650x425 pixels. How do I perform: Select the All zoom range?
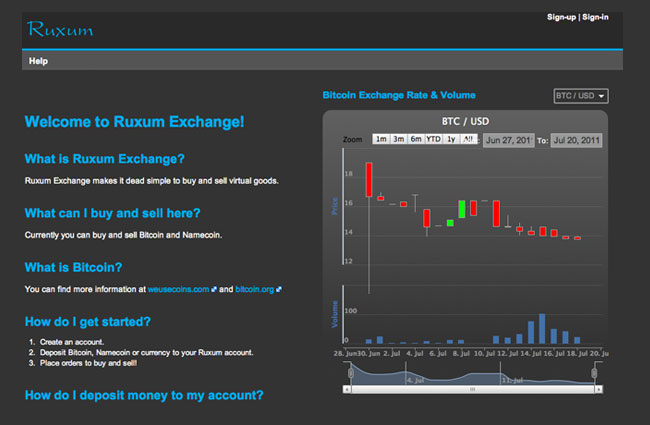click(468, 139)
